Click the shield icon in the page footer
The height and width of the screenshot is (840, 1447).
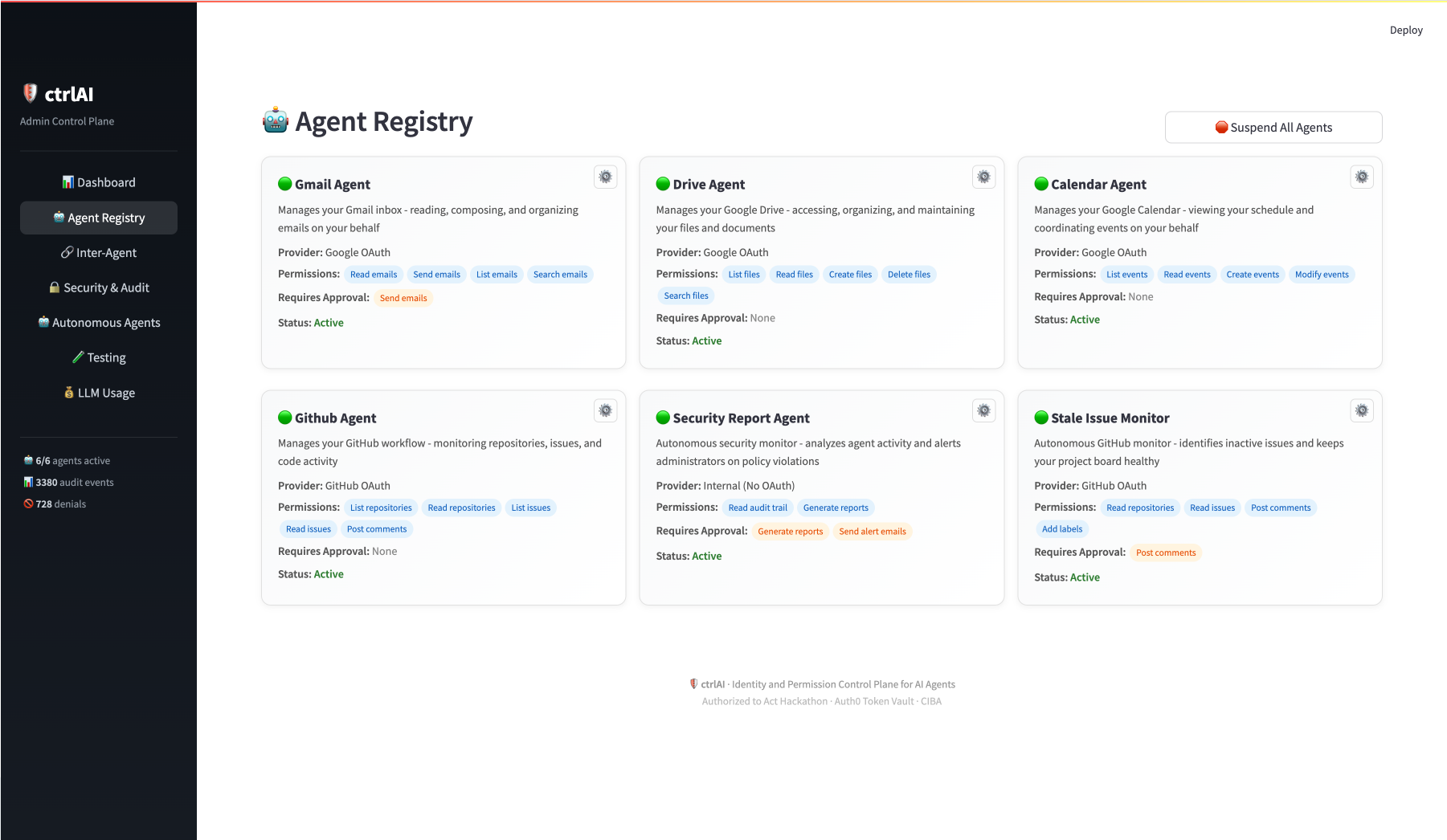[693, 684]
